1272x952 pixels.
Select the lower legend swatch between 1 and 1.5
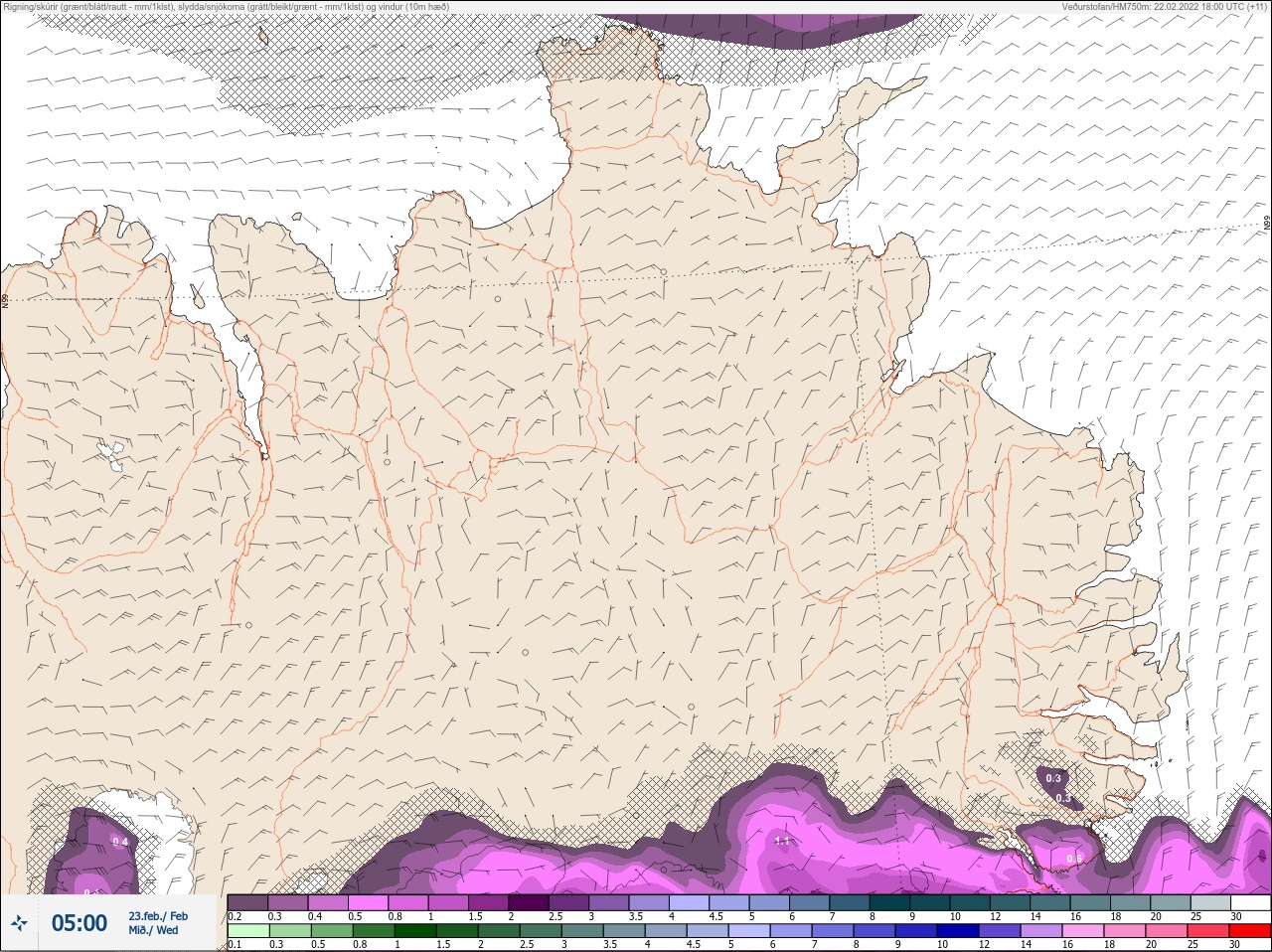(x=415, y=931)
